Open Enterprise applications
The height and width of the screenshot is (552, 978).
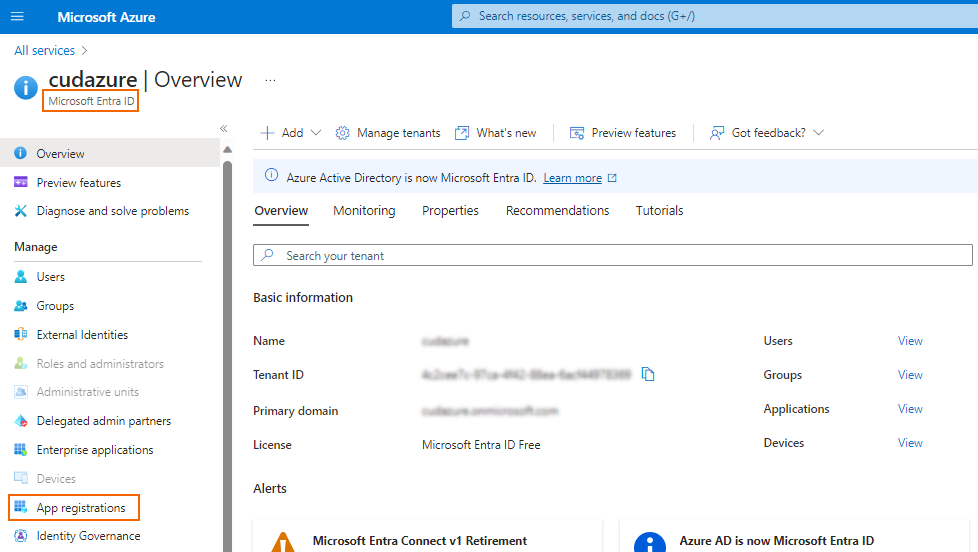pyautogui.click(x=95, y=450)
